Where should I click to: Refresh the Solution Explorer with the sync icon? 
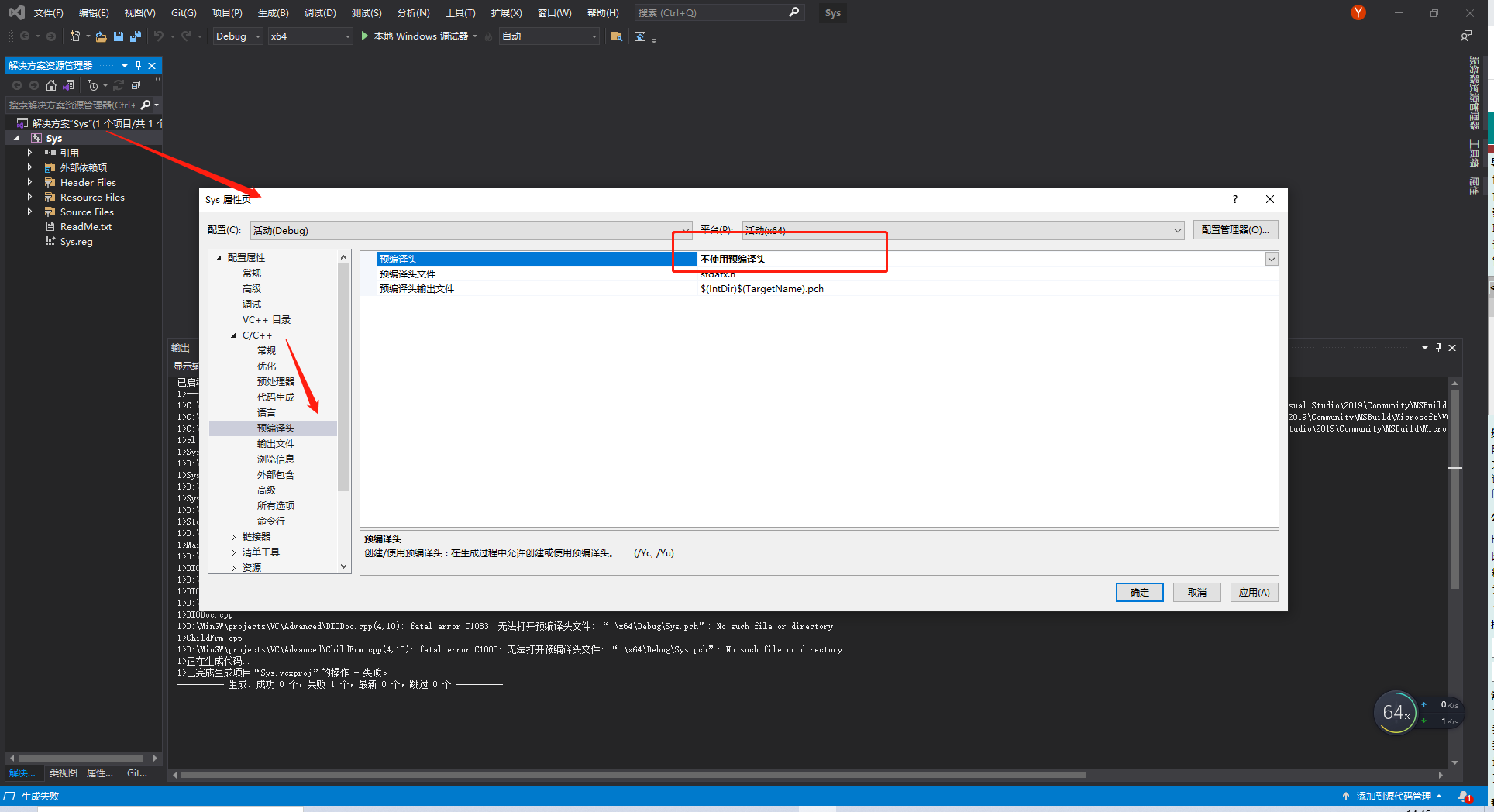[118, 85]
